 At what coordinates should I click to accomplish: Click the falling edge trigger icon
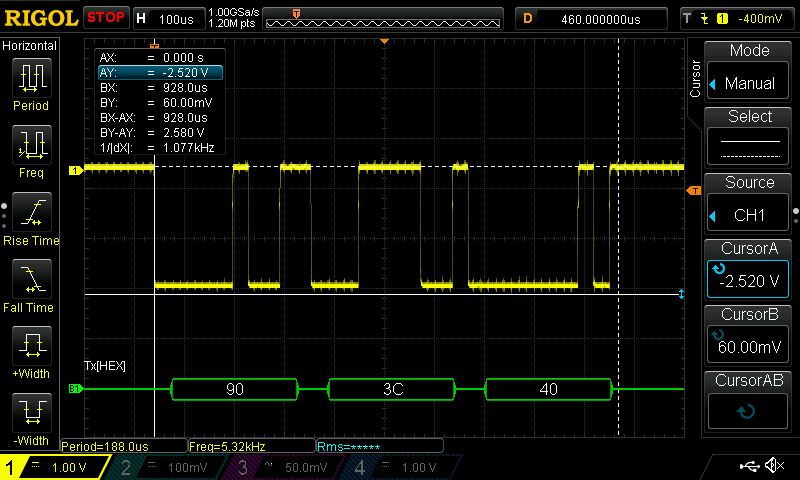705,19
